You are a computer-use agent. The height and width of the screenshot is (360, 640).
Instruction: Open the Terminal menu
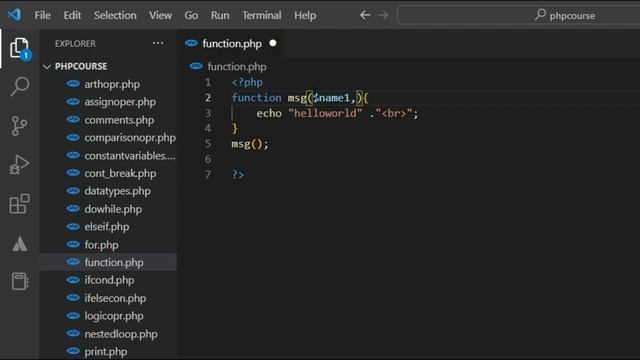pos(262,16)
